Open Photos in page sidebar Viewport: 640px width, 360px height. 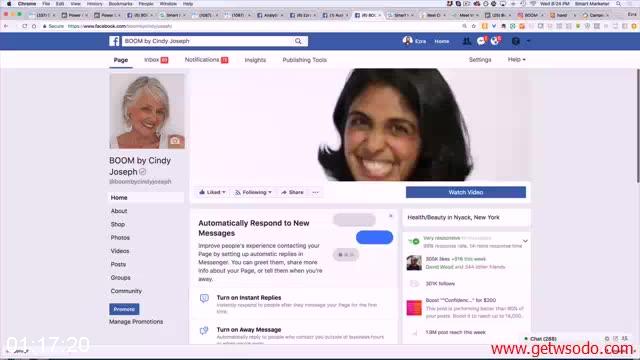click(120, 238)
